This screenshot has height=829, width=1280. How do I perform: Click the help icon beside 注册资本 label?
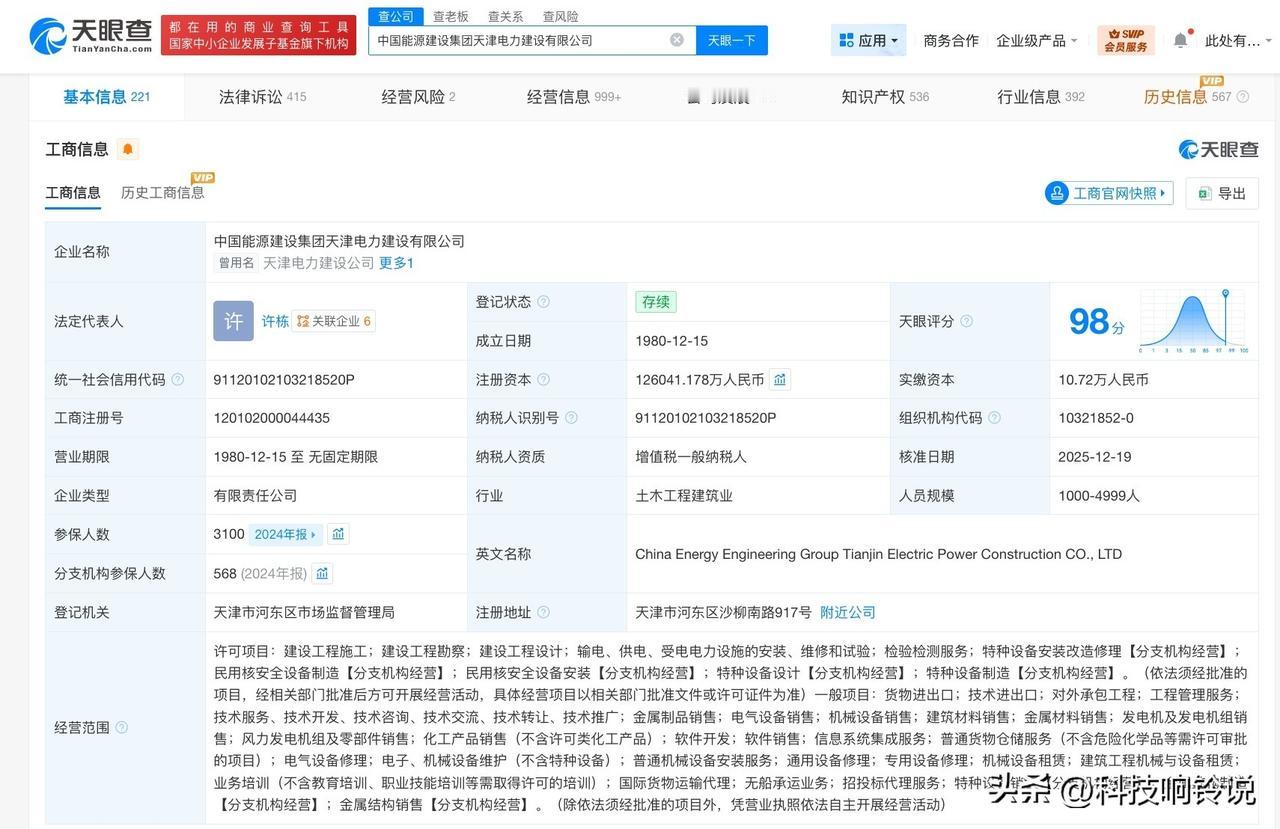[544, 380]
